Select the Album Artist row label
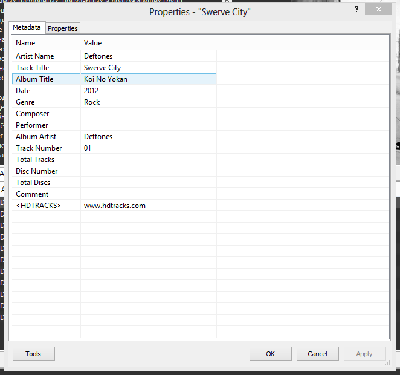 36,137
